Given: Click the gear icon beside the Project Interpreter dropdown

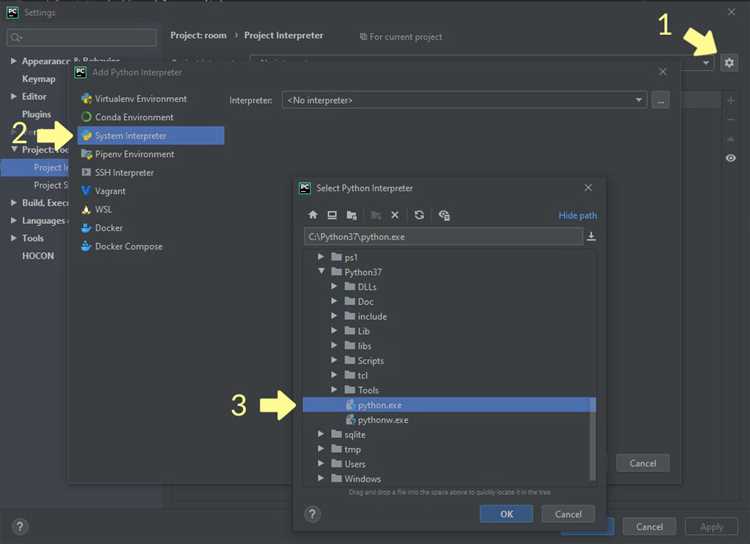Looking at the screenshot, I should click(x=728, y=63).
